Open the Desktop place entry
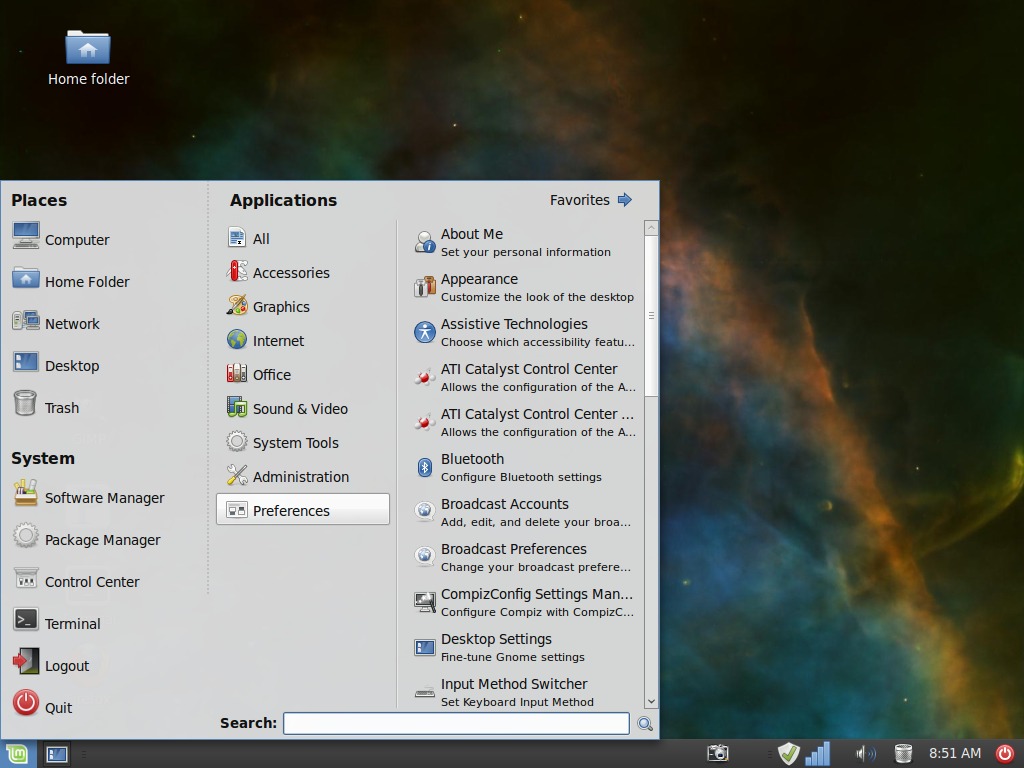Viewport: 1024px width, 768px height. [x=56, y=365]
